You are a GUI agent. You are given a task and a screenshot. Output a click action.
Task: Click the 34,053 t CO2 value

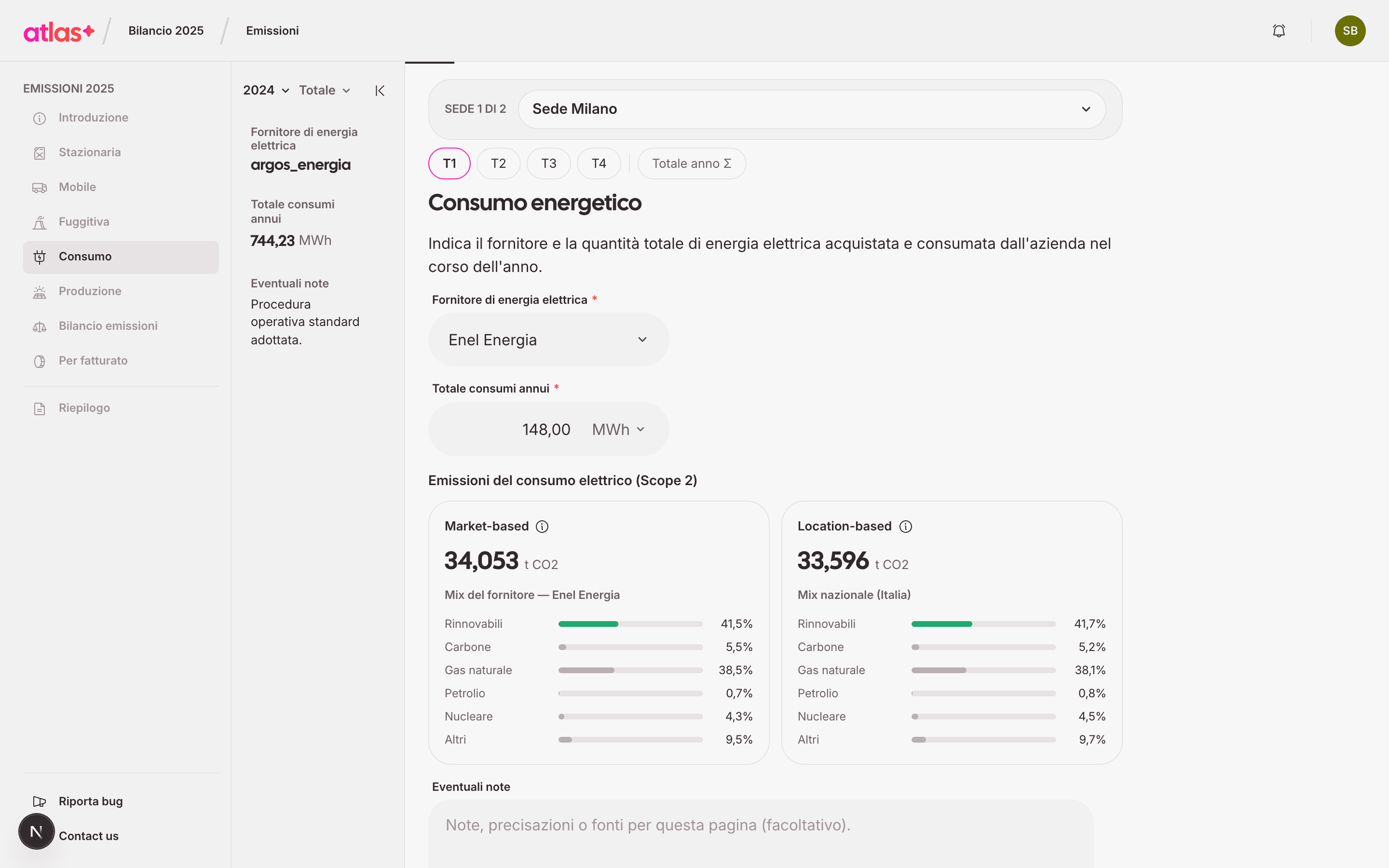(501, 561)
